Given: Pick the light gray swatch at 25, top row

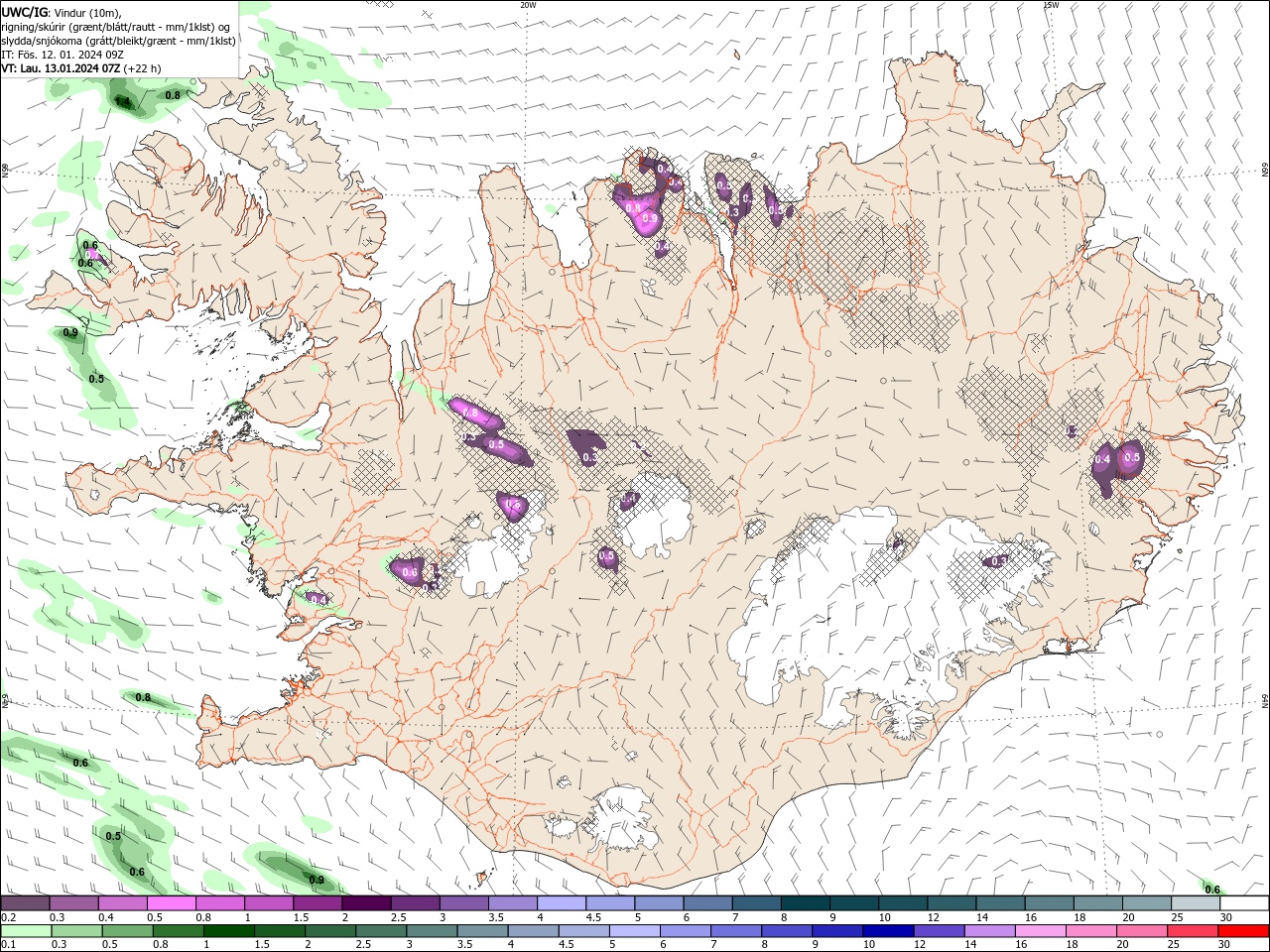Looking at the screenshot, I should [1195, 903].
